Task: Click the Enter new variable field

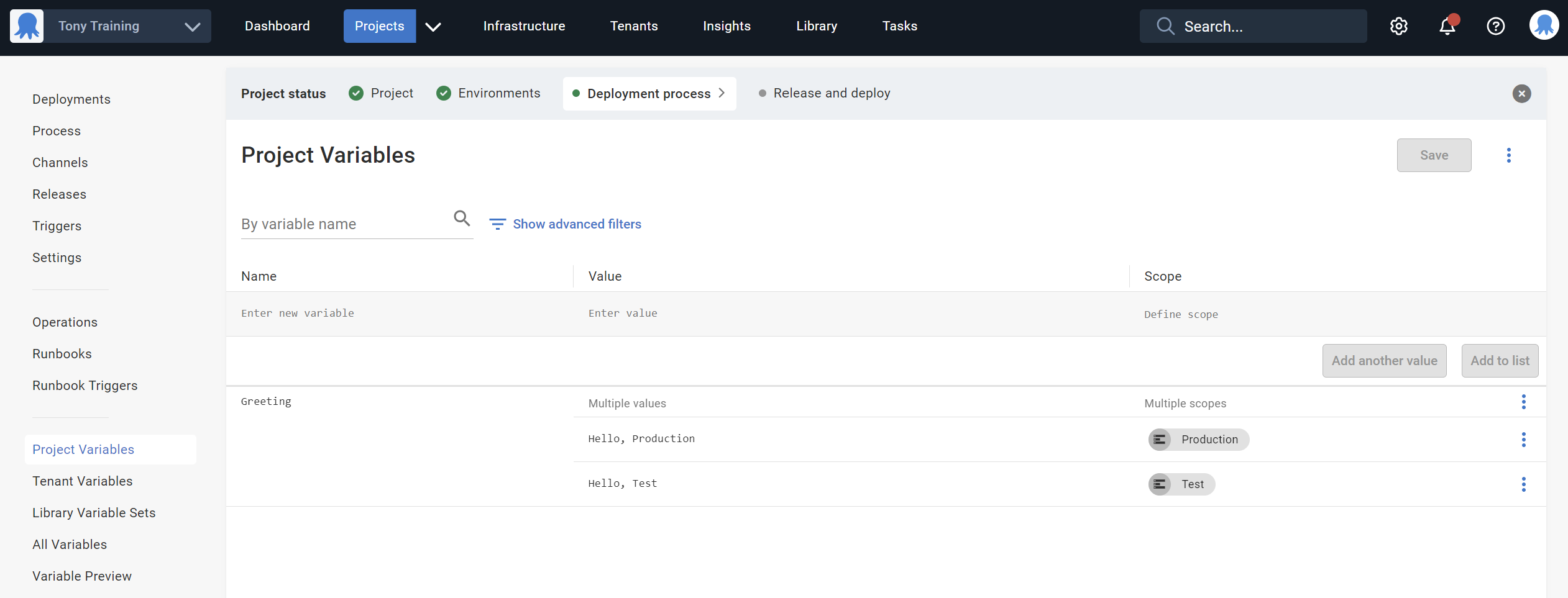Action: 298,313
